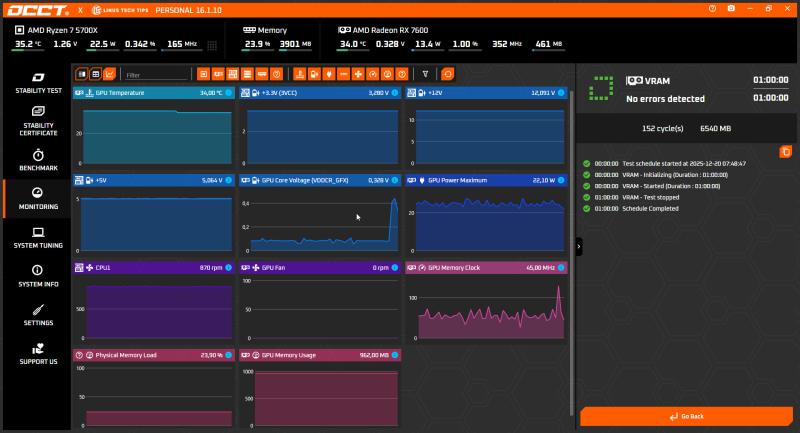Select Monitoring in sidebar
This screenshot has height=433, width=800.
click(x=38, y=199)
